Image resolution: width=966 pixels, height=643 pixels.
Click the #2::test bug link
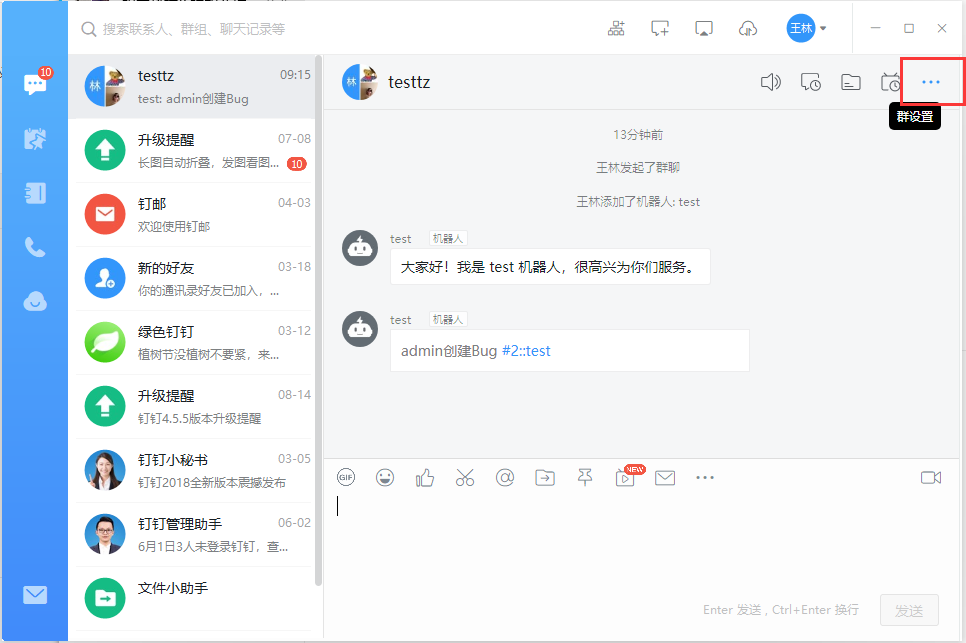click(526, 350)
